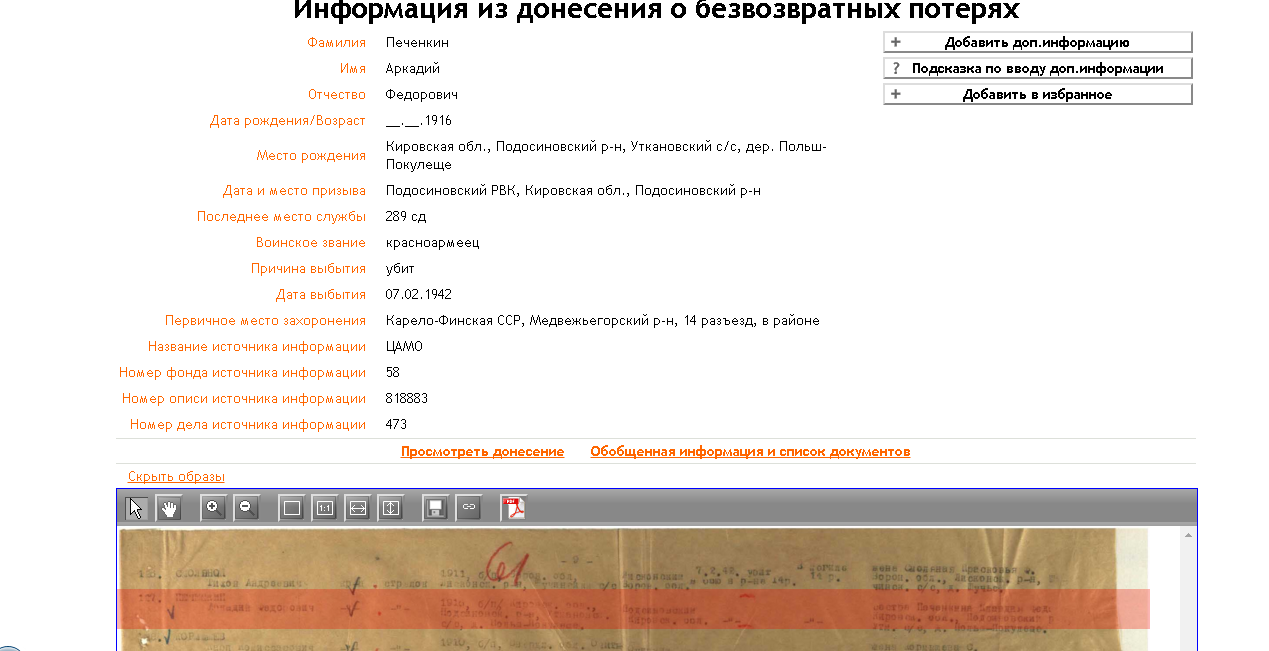Click 'Добавить доп.информацию' button
Viewport: 1269px width, 651px height.
(x=1037, y=43)
